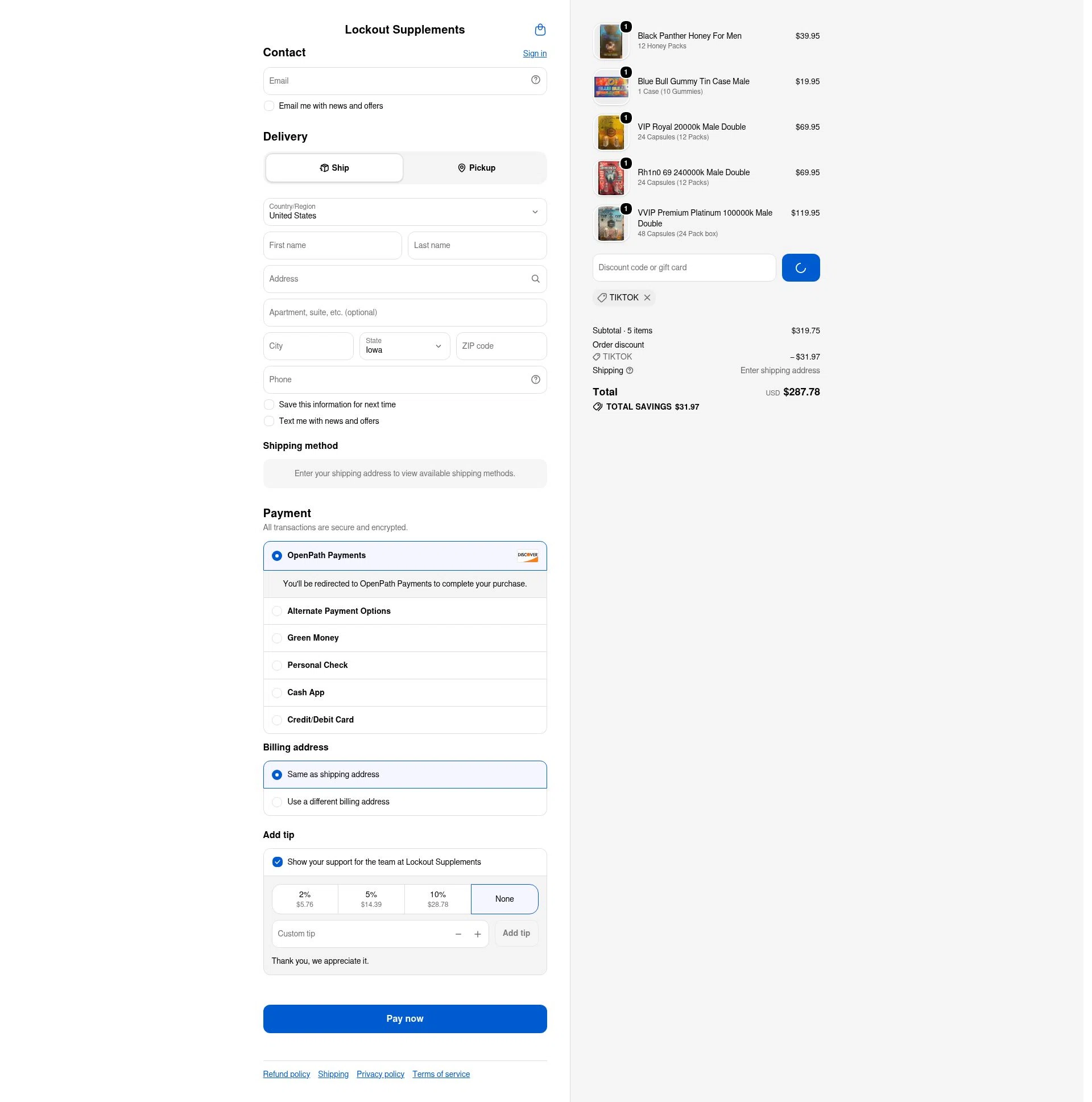Image resolution: width=1092 pixels, height=1102 pixels.
Task: Decrease custom tip with minus icon
Action: point(458,934)
